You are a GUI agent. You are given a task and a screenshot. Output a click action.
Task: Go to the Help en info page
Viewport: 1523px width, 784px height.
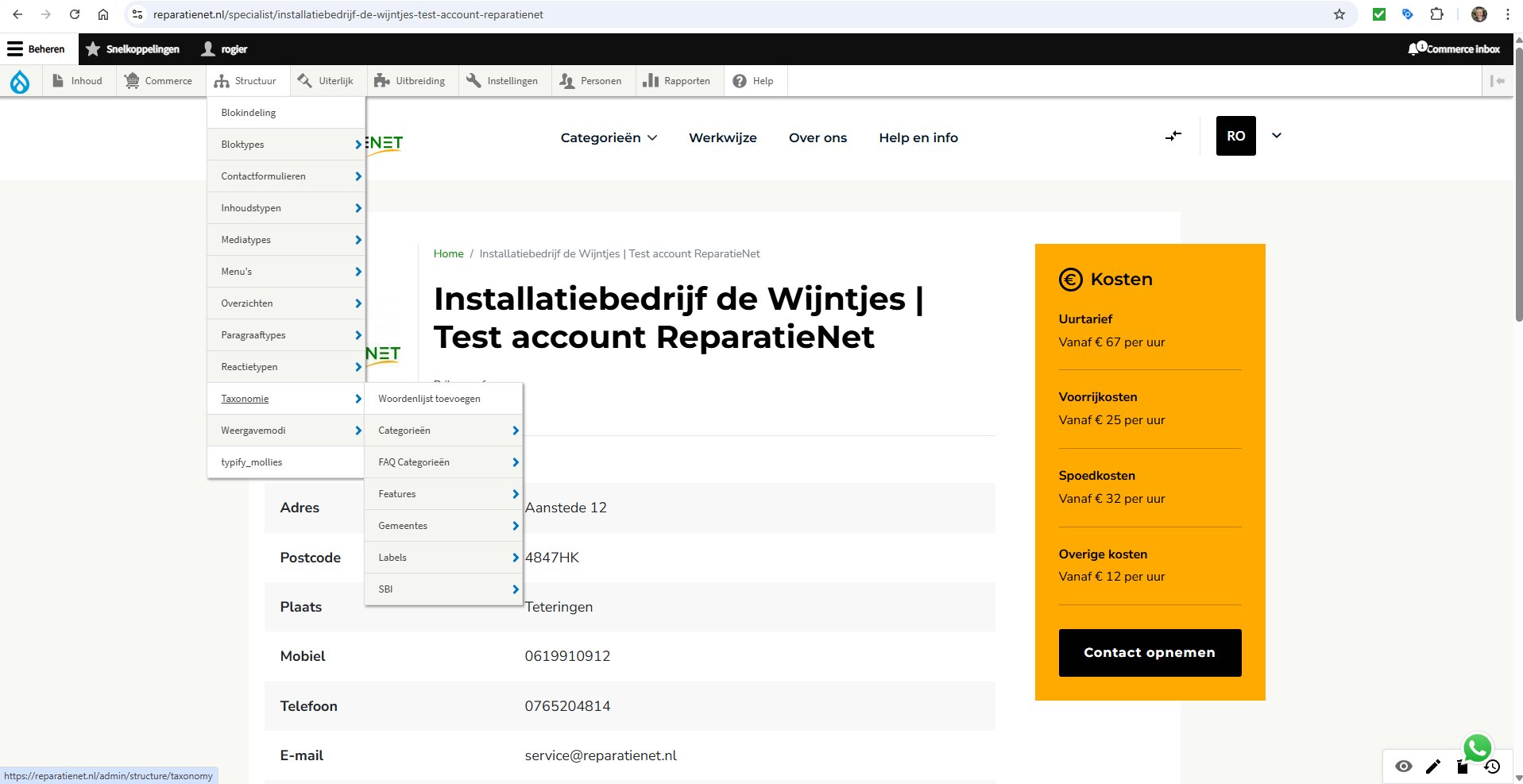(x=918, y=137)
